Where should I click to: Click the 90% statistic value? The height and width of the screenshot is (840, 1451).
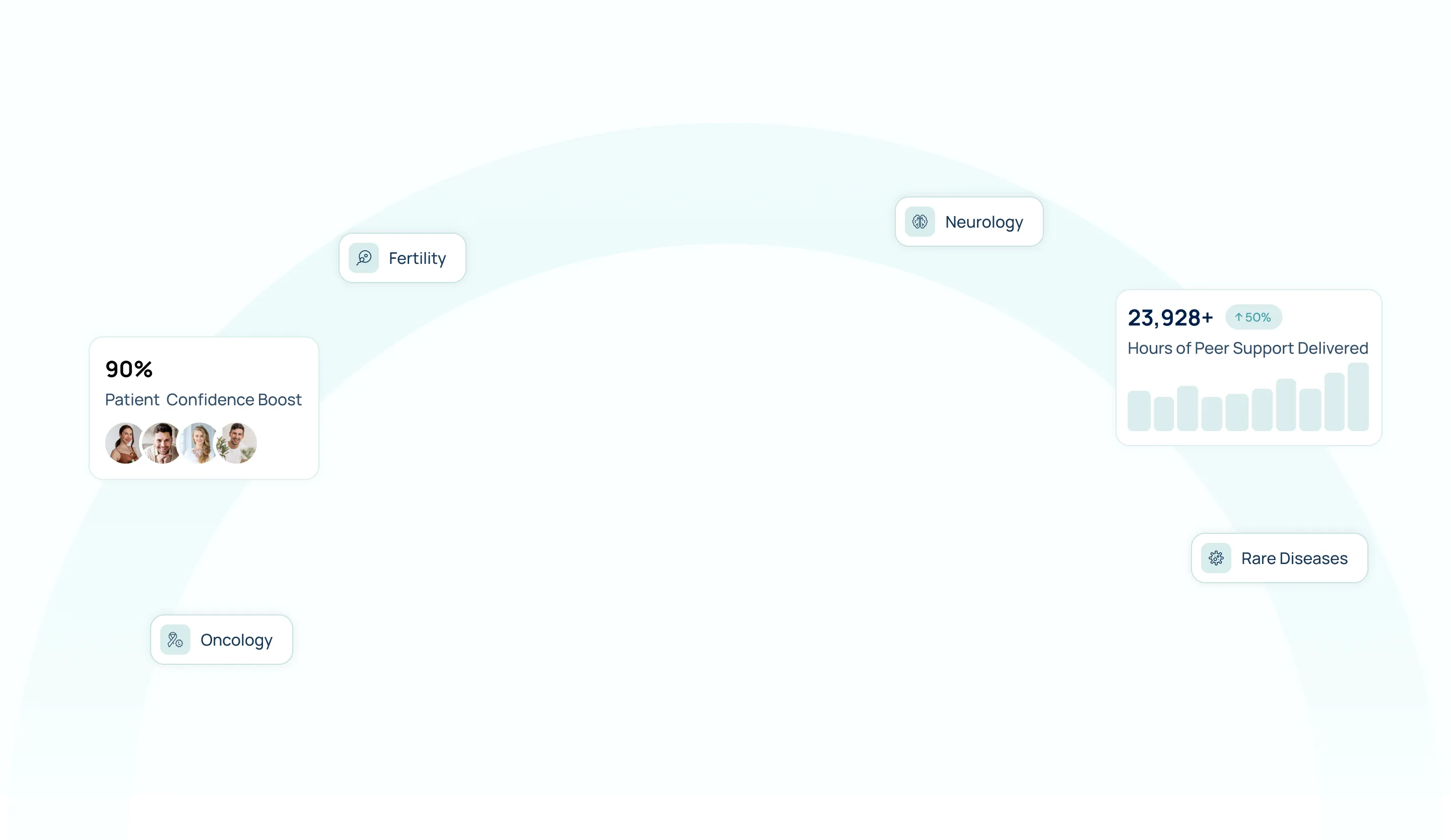coord(129,369)
